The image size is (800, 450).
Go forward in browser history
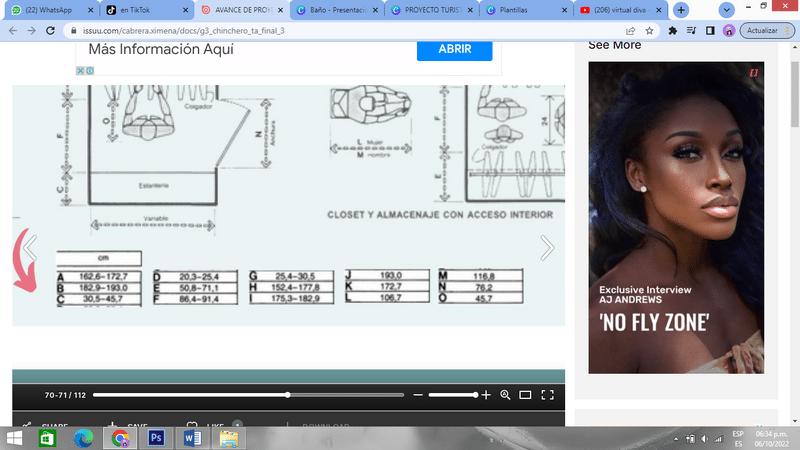click(32, 31)
